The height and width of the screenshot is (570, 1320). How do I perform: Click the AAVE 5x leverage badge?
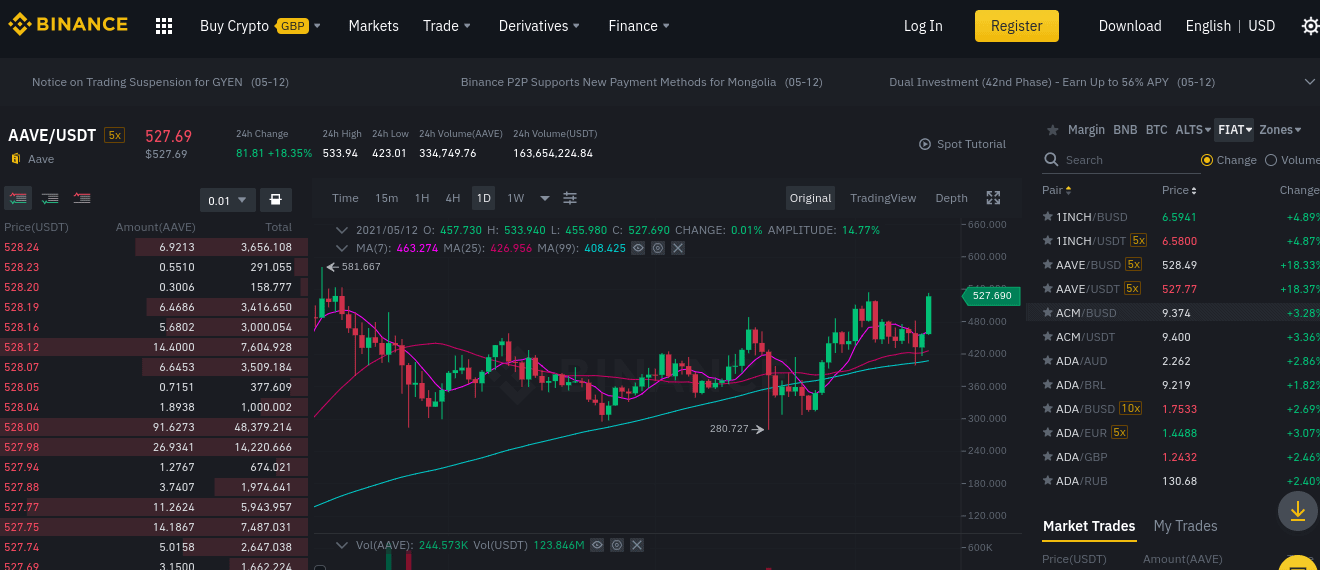coord(115,135)
